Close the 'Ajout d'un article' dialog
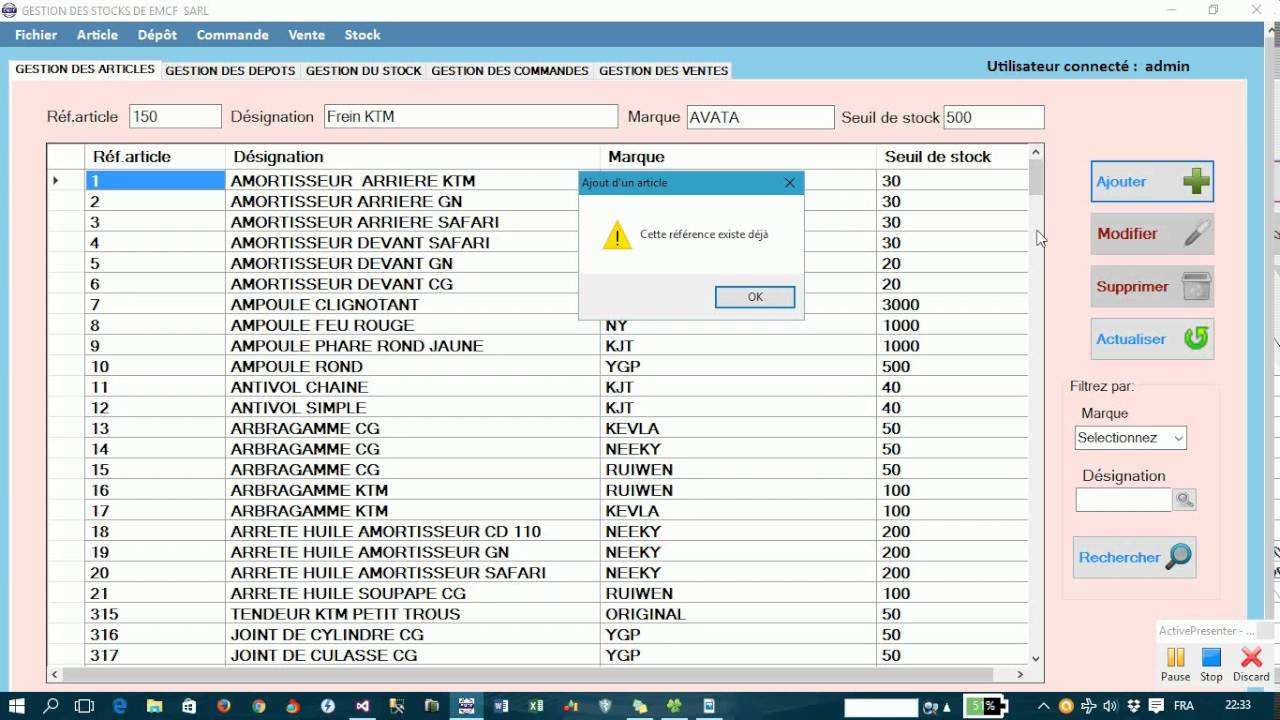 [790, 183]
